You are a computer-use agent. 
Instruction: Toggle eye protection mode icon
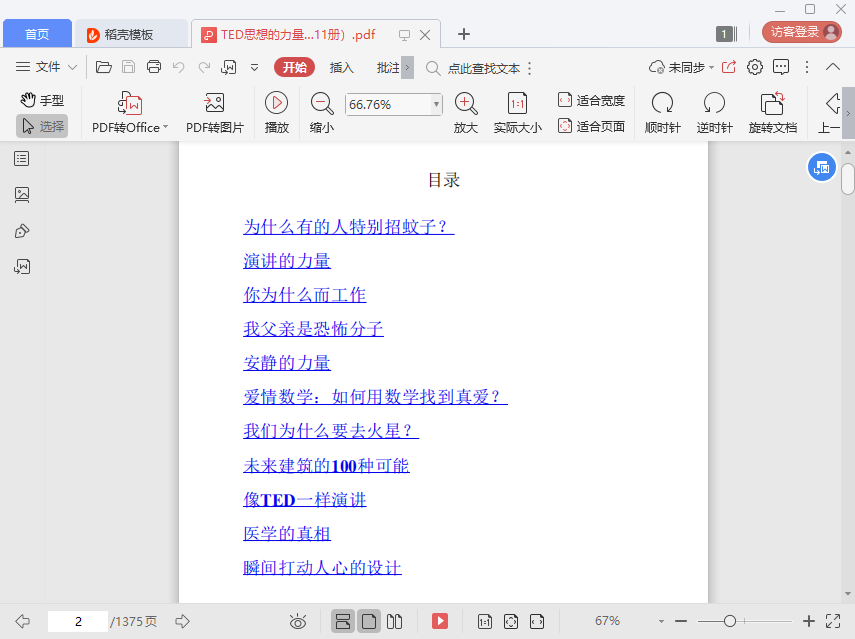coord(298,621)
